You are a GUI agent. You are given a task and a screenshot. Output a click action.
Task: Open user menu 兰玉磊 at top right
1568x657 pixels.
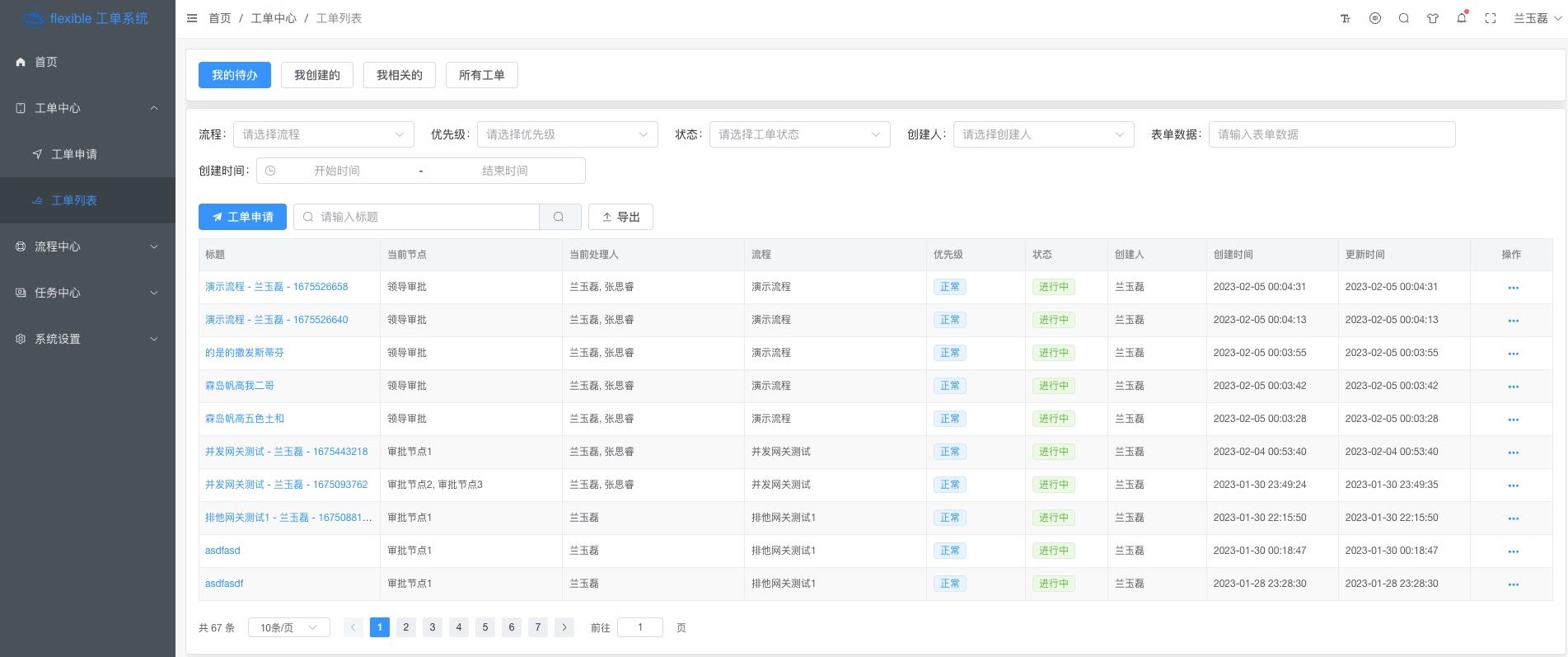[x=1538, y=18]
